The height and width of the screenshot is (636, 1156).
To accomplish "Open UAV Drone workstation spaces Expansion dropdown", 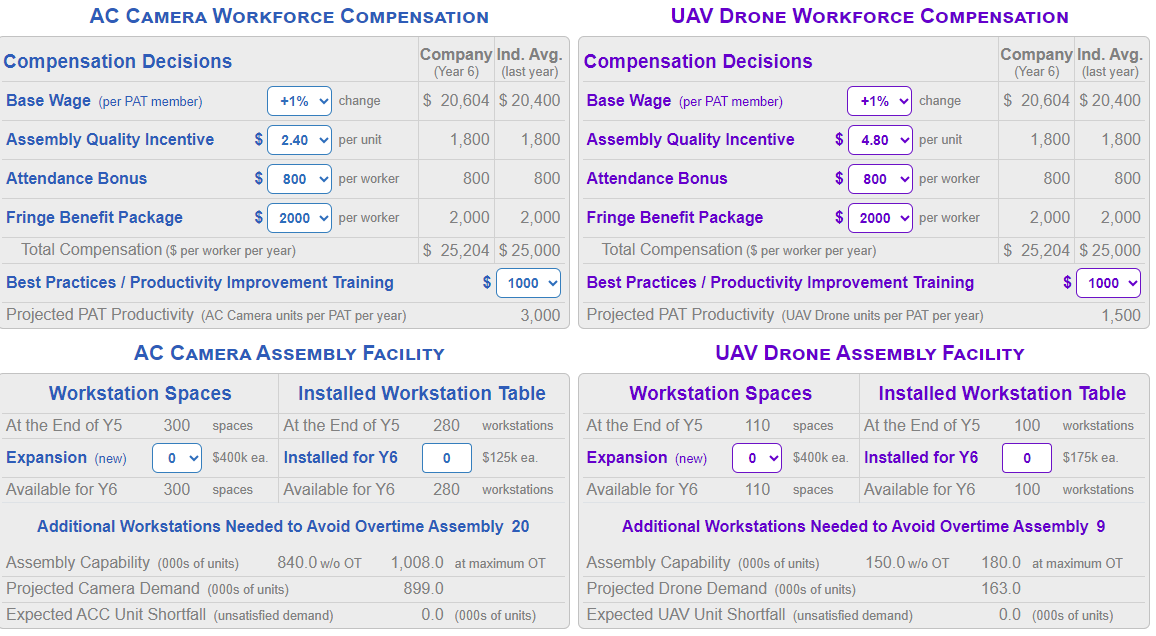I will (757, 458).
